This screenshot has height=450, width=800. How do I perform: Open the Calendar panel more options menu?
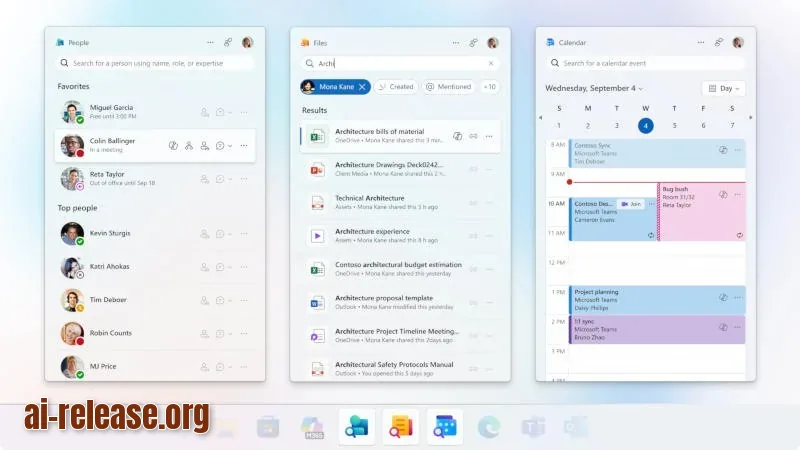coord(701,43)
